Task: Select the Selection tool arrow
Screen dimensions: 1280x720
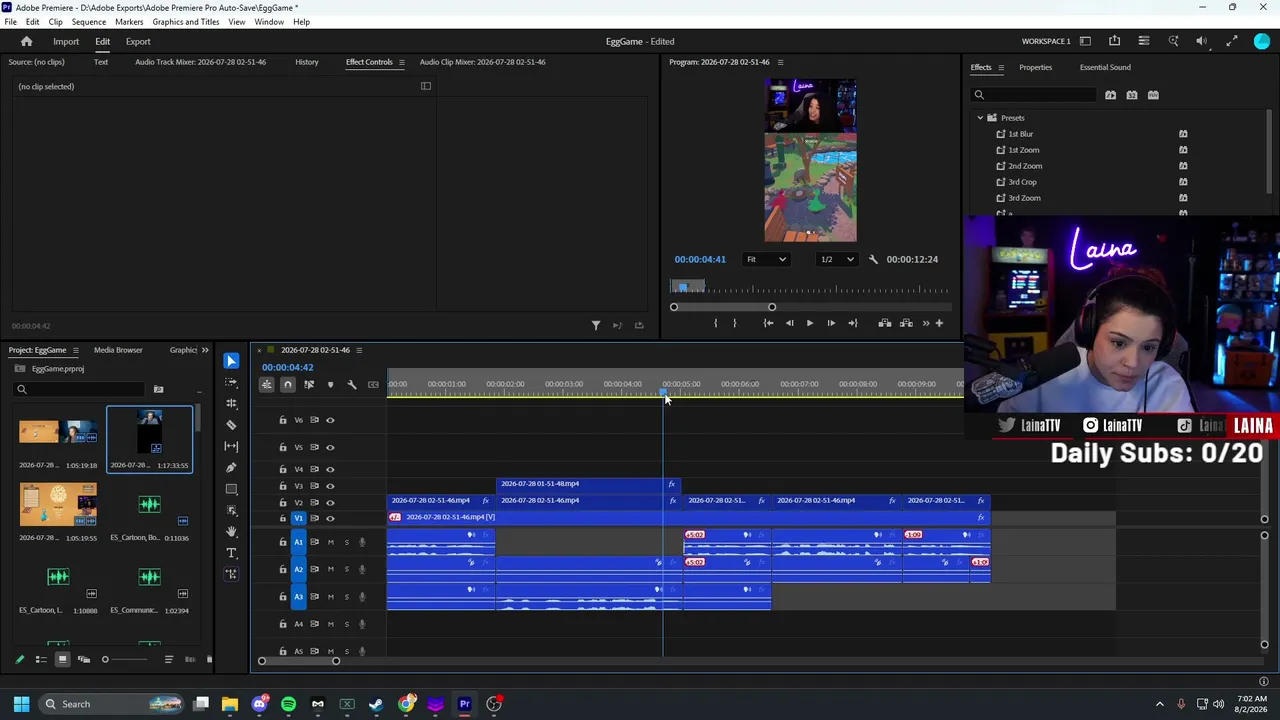Action: click(231, 361)
